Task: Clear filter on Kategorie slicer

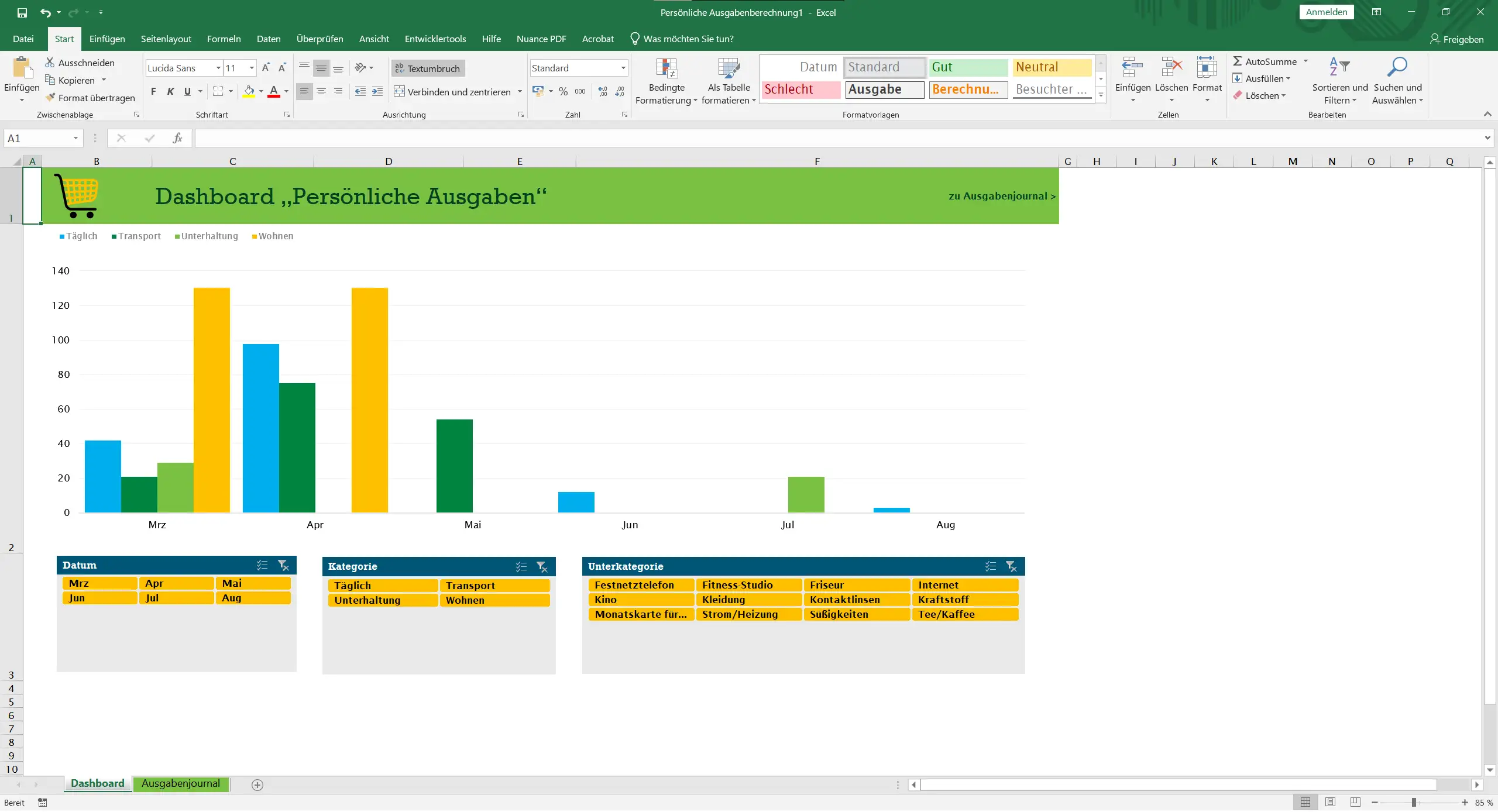Action: tap(542, 567)
